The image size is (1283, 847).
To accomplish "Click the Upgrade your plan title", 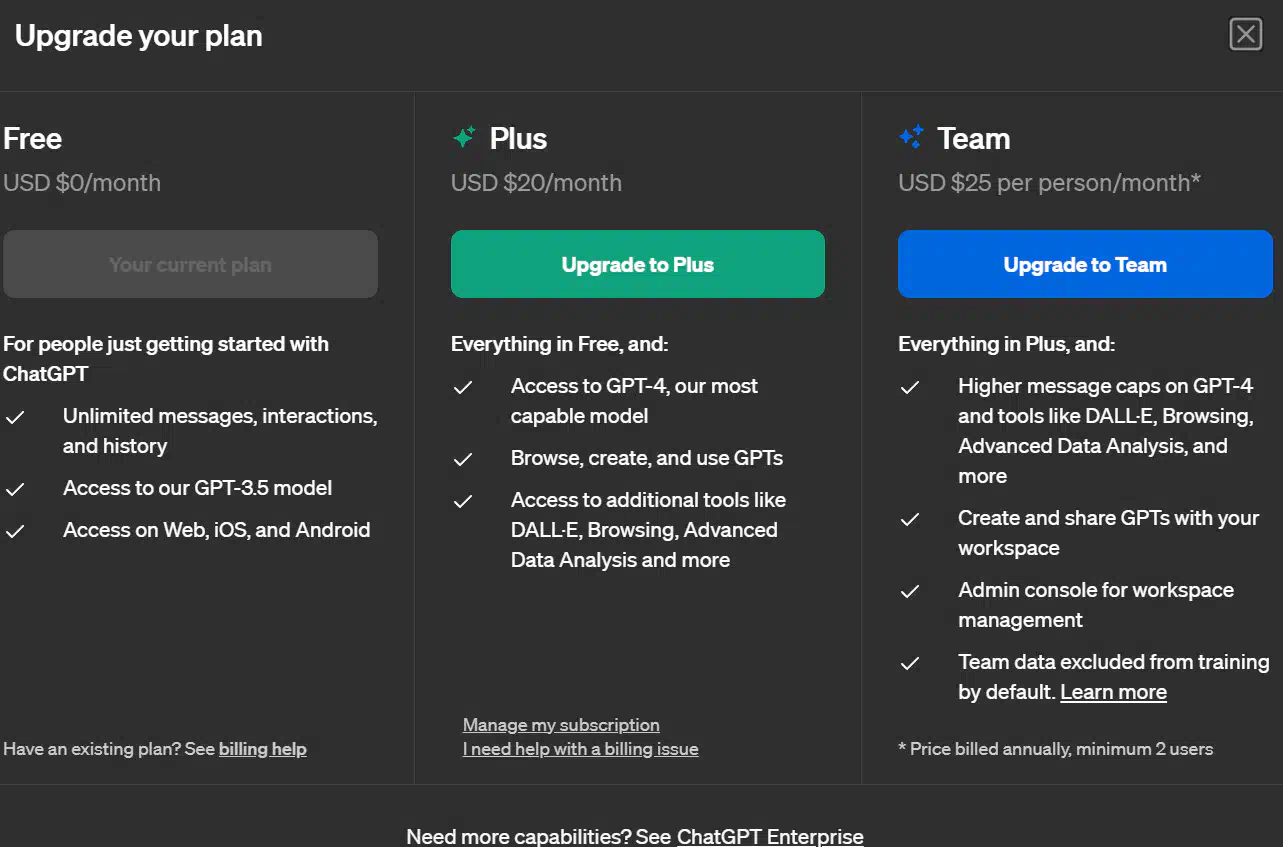I will pyautogui.click(x=139, y=36).
